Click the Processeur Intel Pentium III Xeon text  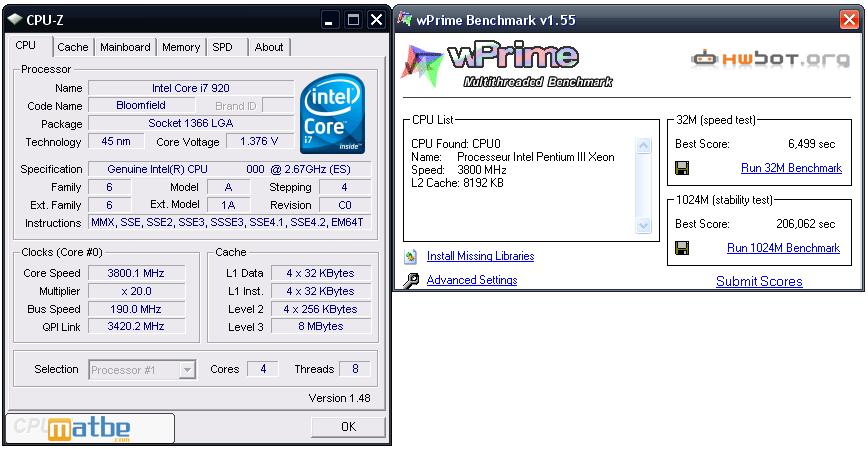(x=536, y=157)
